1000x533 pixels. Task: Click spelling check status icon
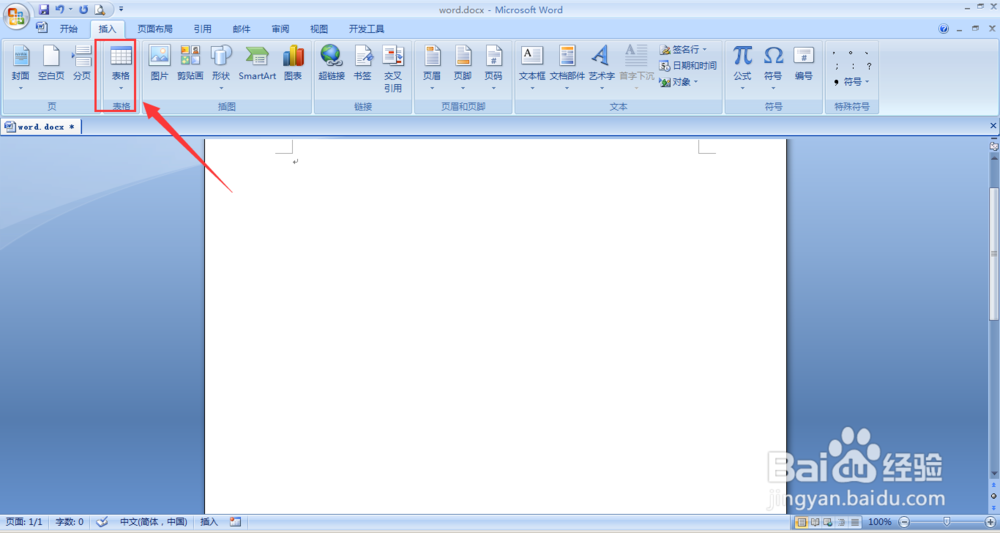102,522
